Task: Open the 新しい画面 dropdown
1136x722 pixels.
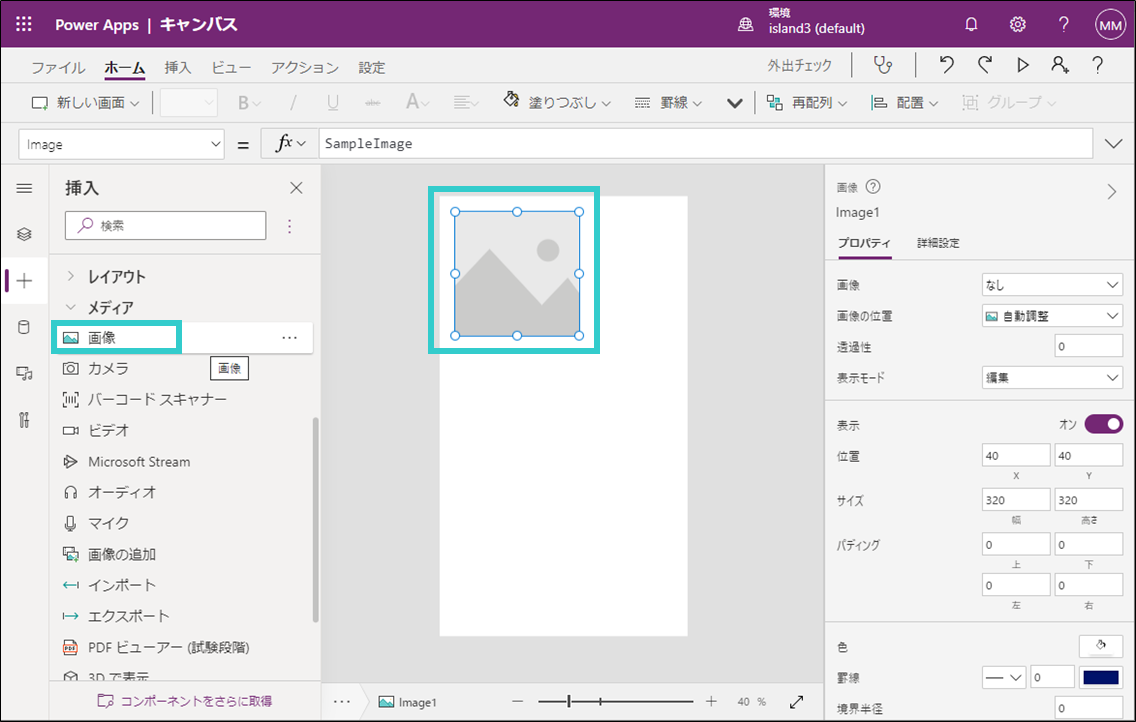Action: click(85, 103)
